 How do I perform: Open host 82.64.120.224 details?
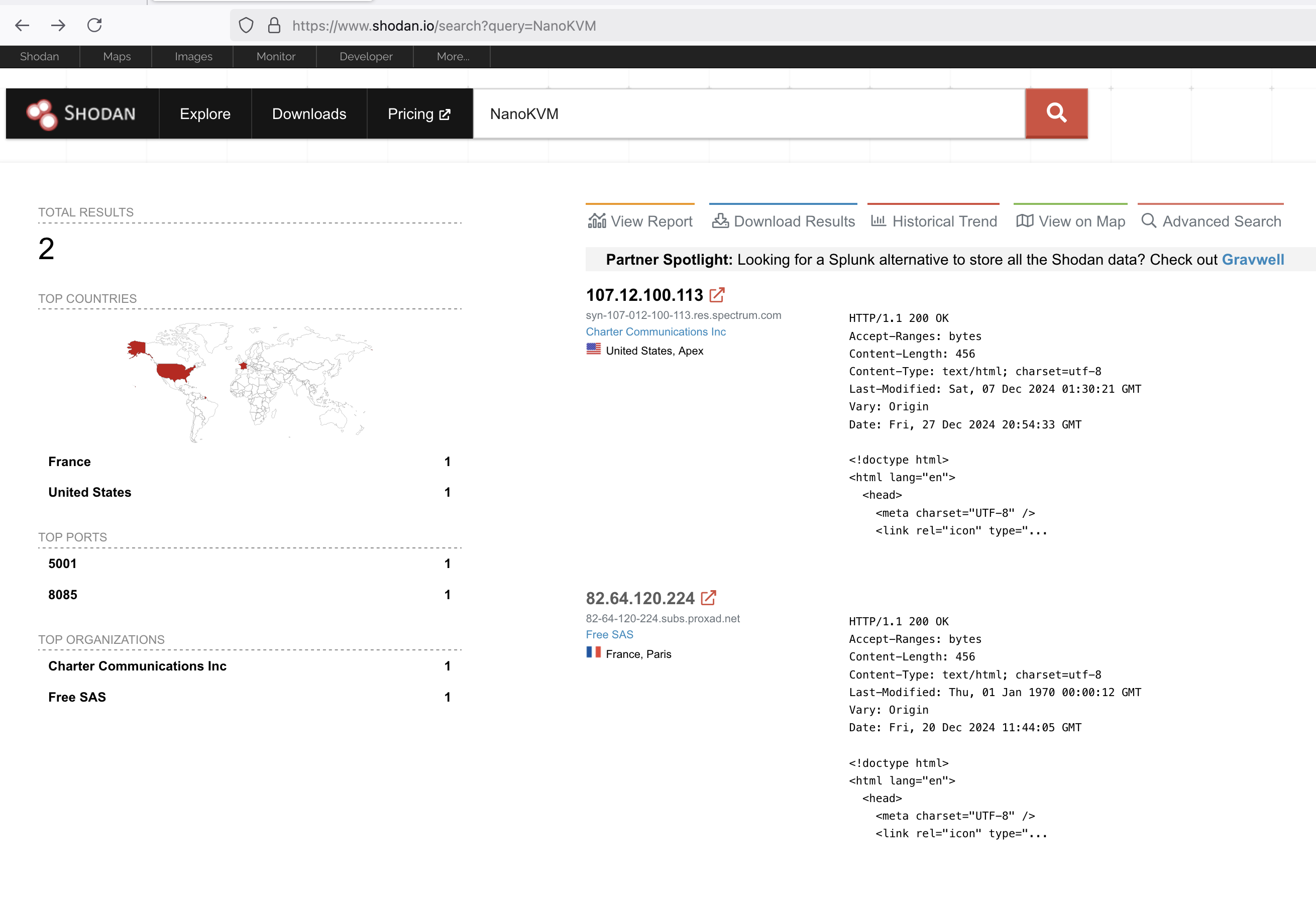click(x=640, y=598)
